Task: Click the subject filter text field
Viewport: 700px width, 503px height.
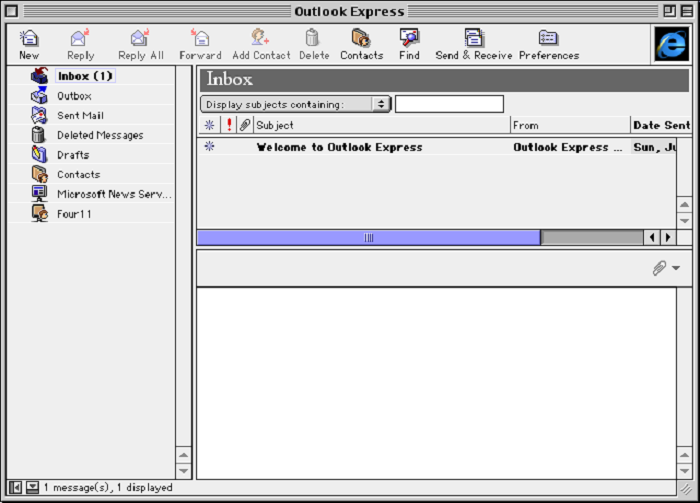Action: pyautogui.click(x=449, y=104)
